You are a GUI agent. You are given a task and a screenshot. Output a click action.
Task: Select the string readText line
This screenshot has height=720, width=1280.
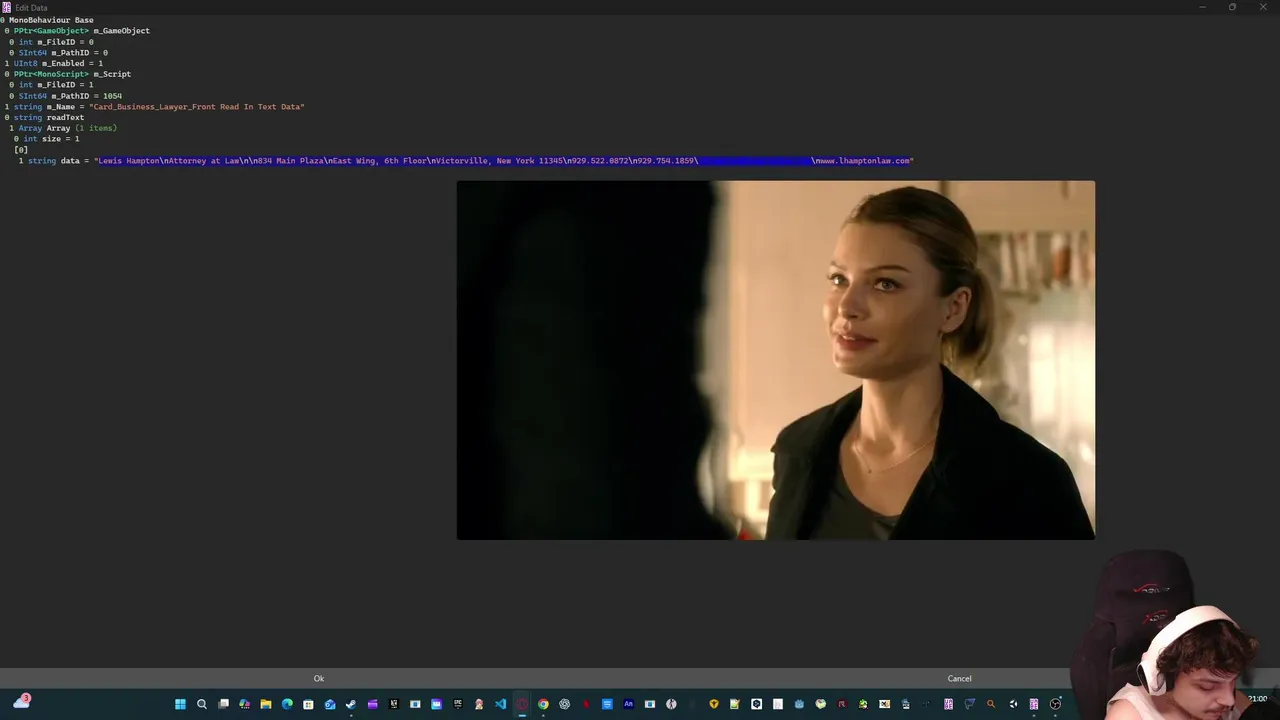pyautogui.click(x=45, y=118)
